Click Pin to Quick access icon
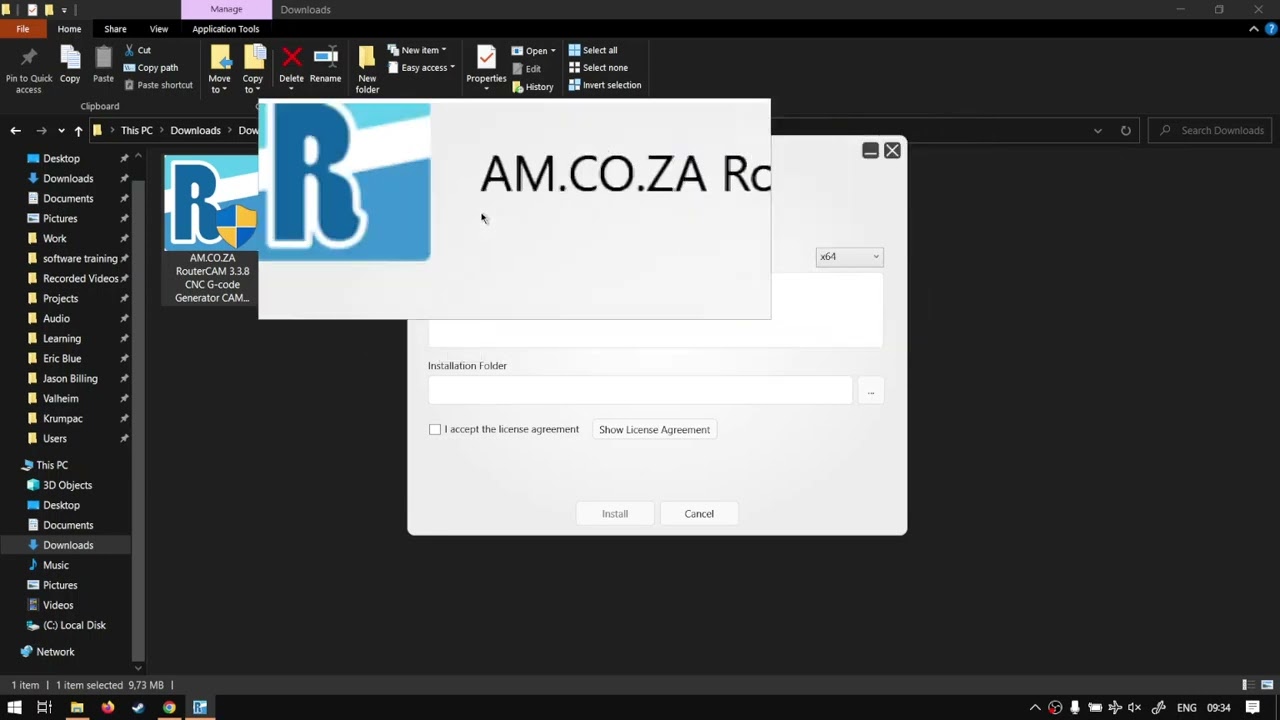Viewport: 1280px width, 720px height. point(28,58)
